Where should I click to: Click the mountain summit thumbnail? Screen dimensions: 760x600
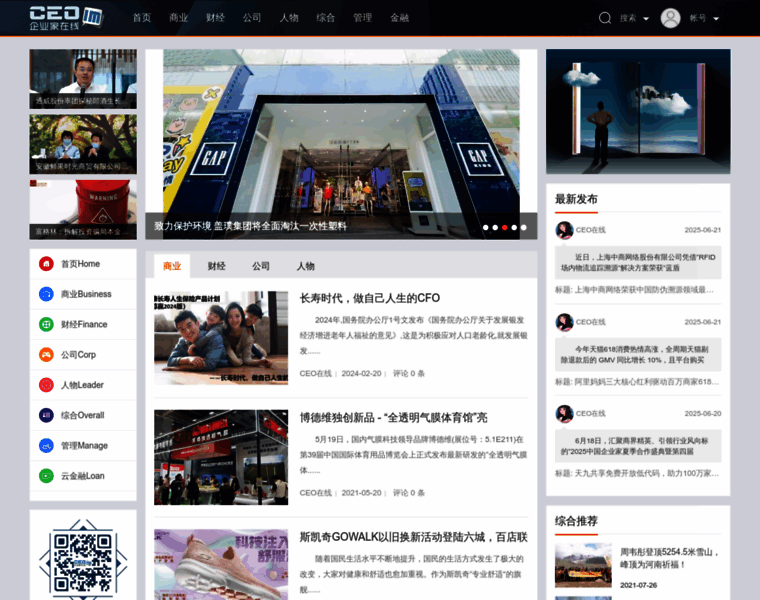(x=583, y=565)
